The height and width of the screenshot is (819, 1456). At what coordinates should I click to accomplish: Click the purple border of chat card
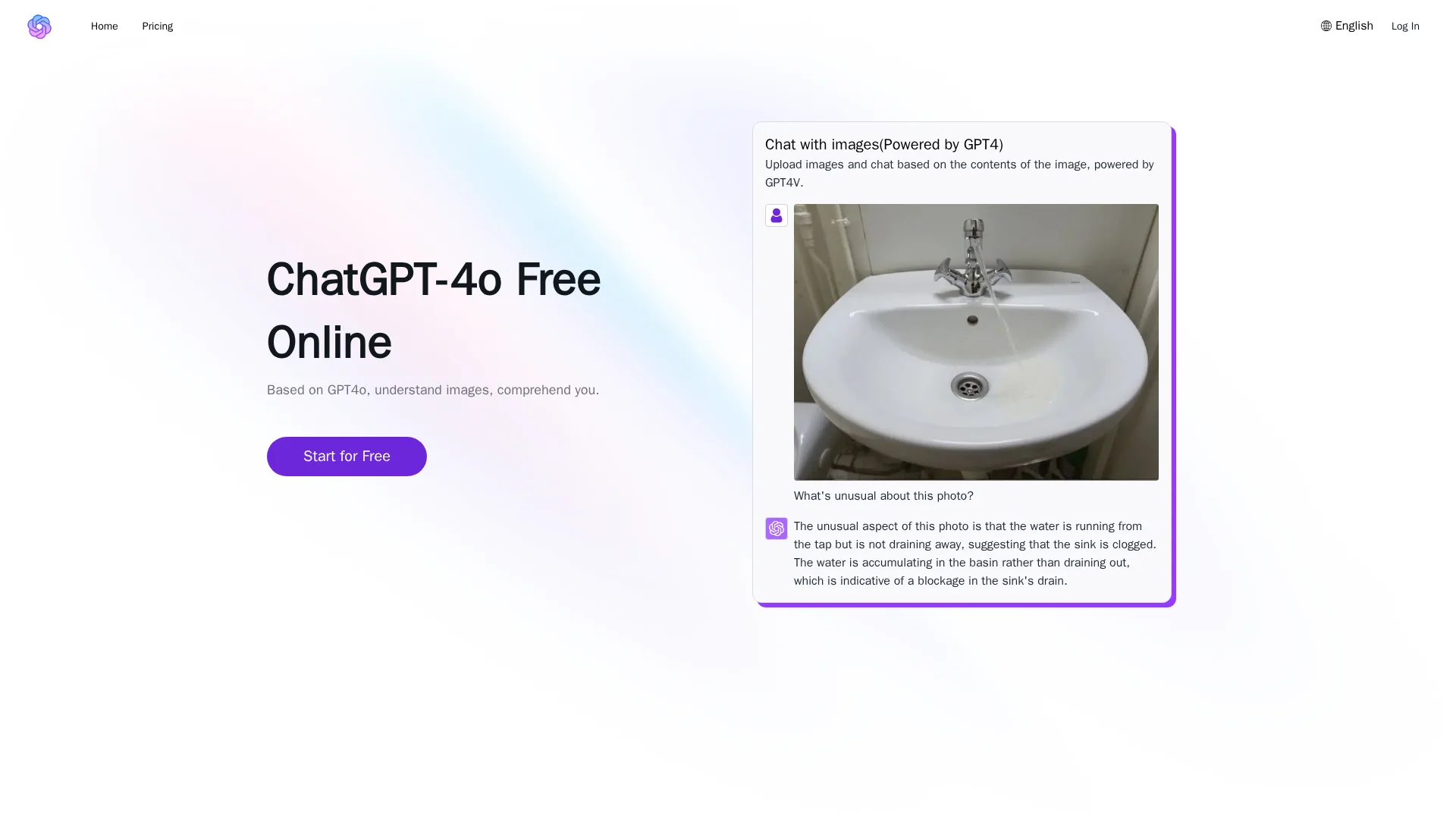[x=1174, y=364]
